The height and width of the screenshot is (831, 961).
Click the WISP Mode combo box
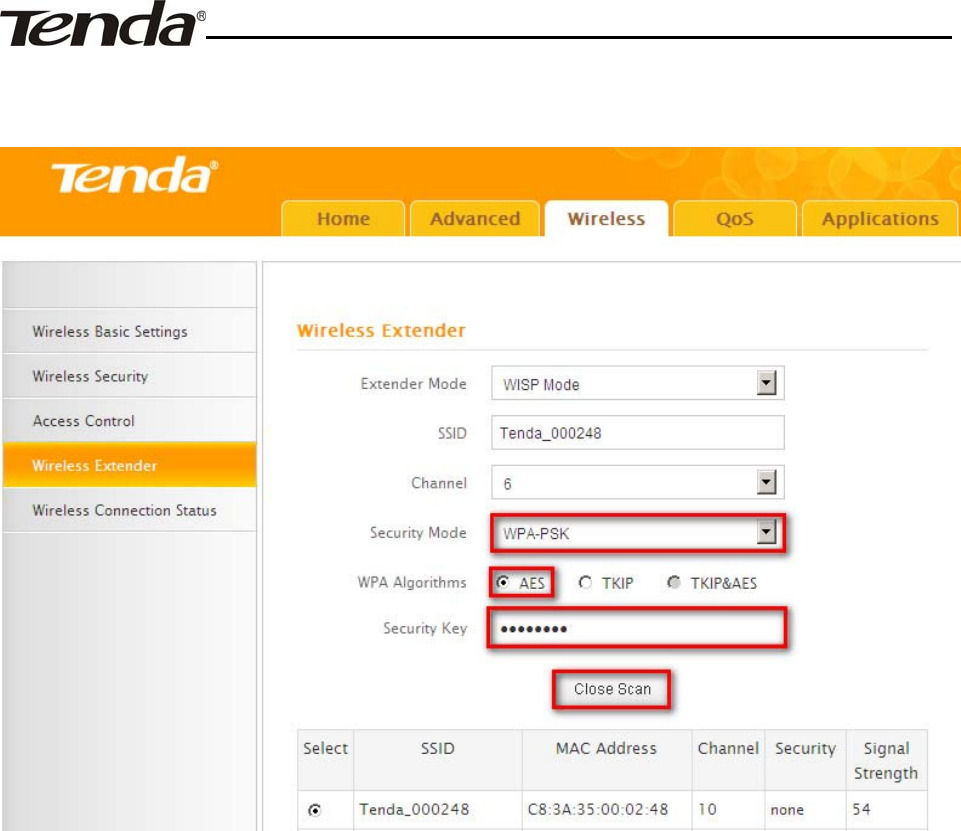(637, 384)
